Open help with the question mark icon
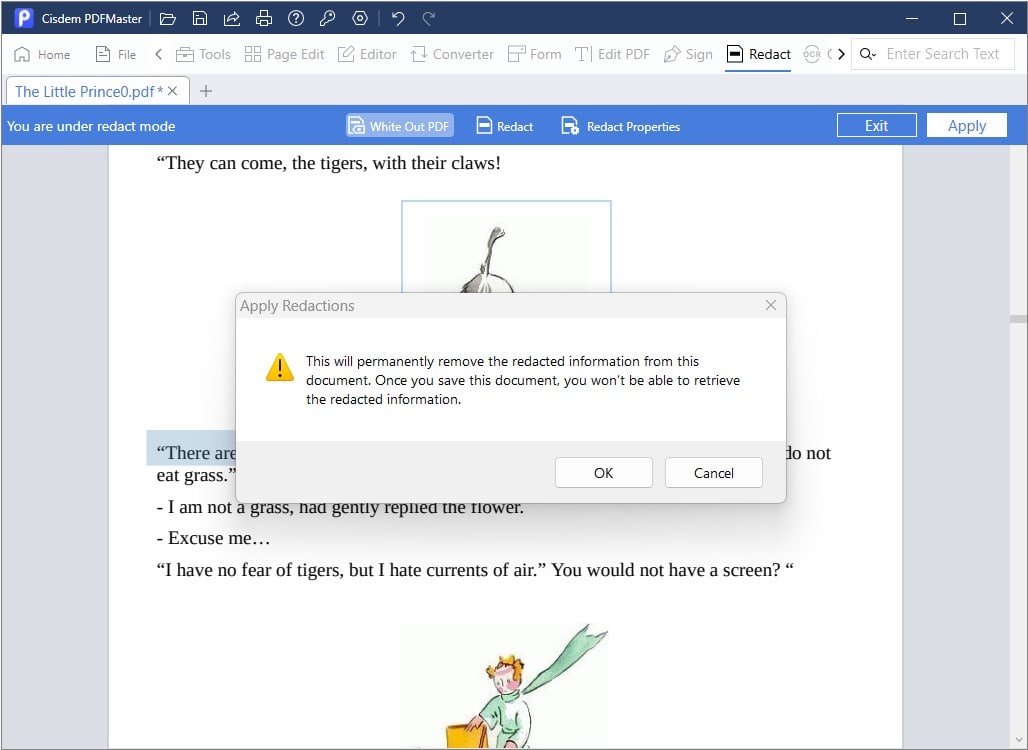This screenshot has width=1028, height=750. pyautogui.click(x=296, y=18)
